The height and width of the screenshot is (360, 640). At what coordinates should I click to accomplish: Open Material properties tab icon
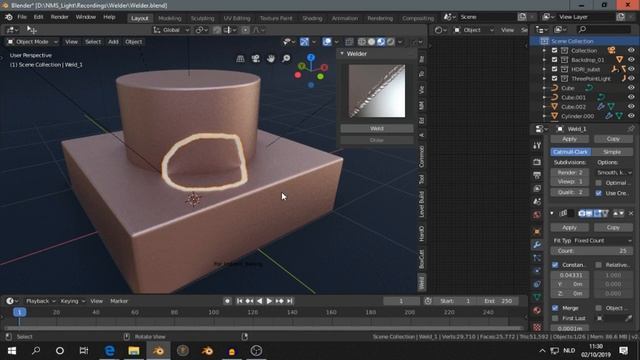[537, 310]
